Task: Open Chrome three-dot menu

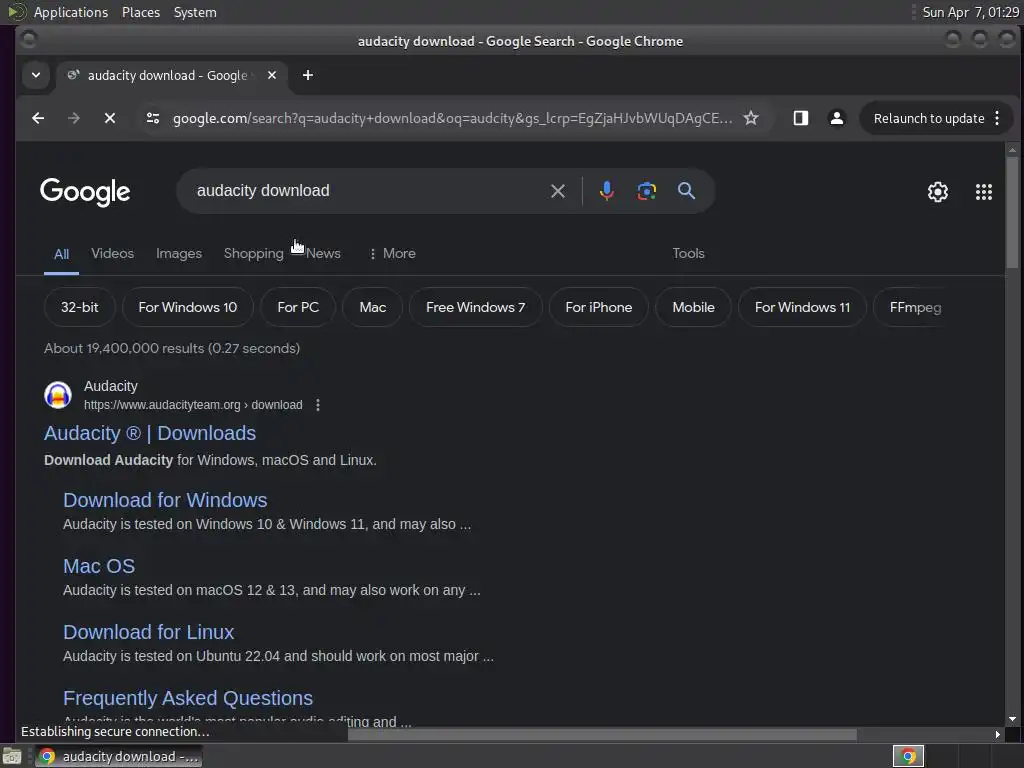Action: click(x=997, y=118)
